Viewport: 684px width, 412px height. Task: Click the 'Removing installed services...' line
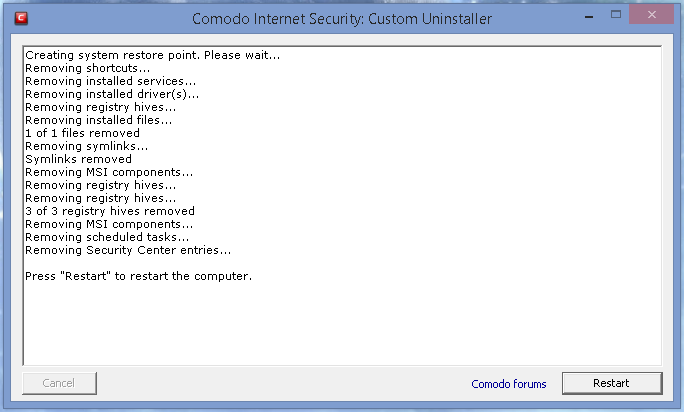(x=110, y=81)
